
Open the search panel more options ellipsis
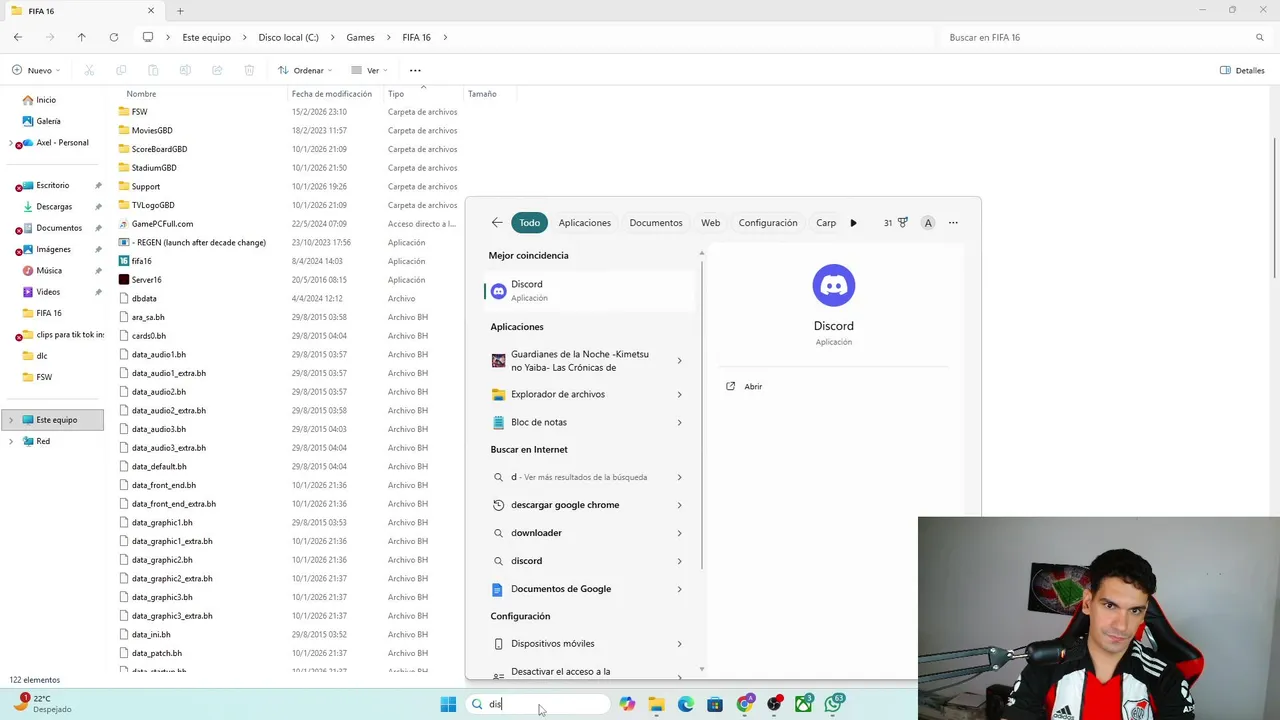coord(953,223)
